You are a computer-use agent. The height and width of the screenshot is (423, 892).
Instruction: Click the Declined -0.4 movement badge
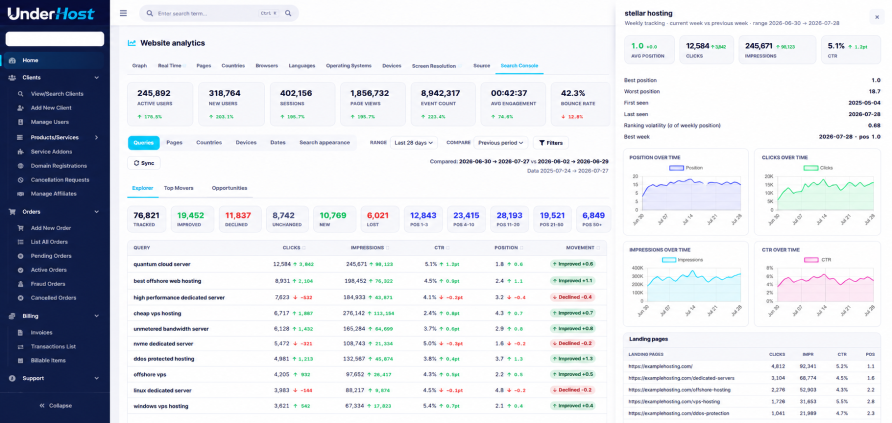pyautogui.click(x=572, y=297)
